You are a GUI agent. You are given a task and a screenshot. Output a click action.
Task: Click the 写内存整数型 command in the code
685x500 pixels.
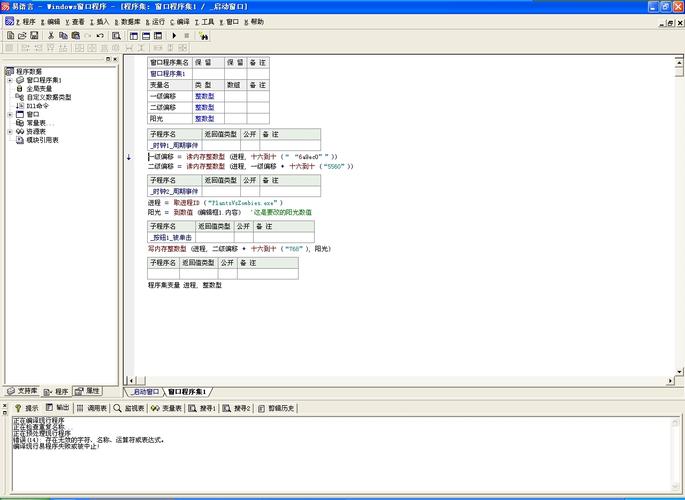[x=167, y=248]
